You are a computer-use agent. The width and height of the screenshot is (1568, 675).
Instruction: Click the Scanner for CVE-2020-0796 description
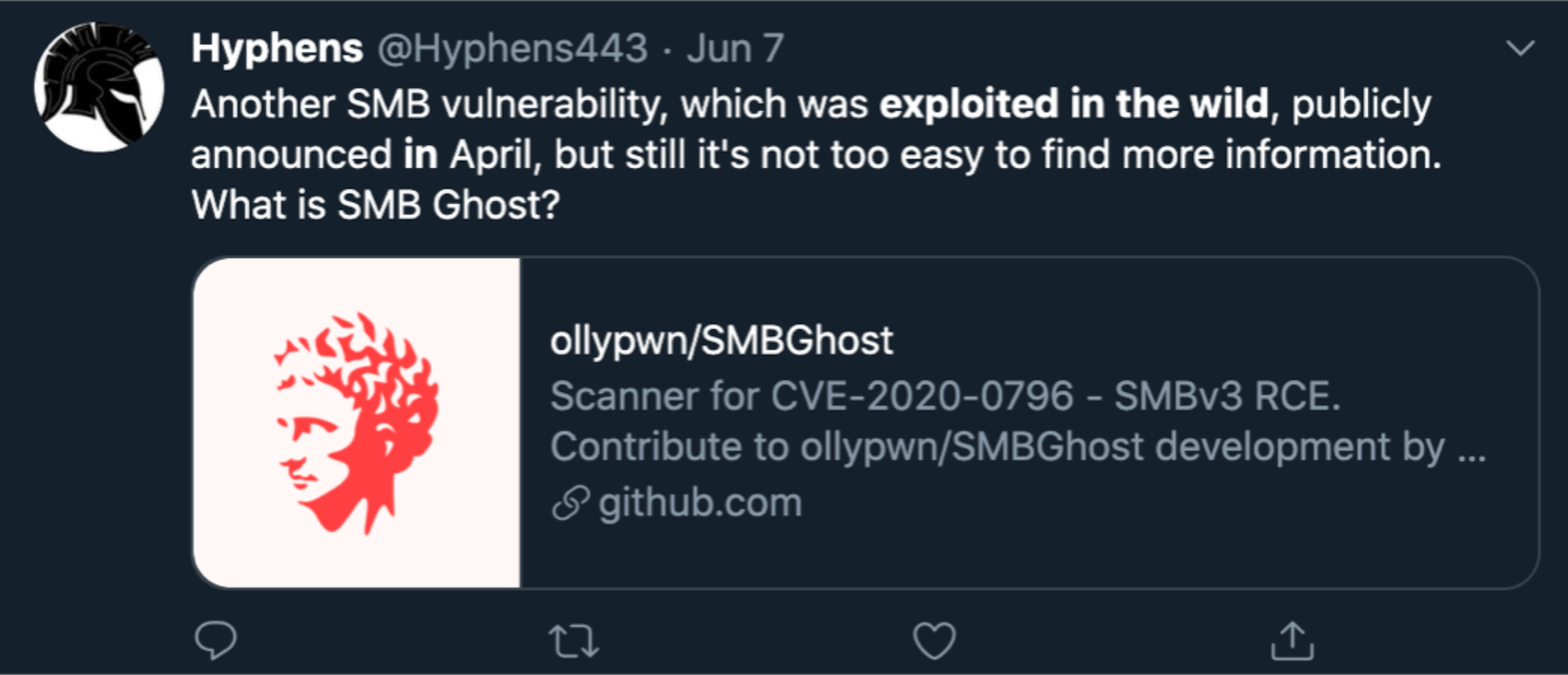(945, 396)
